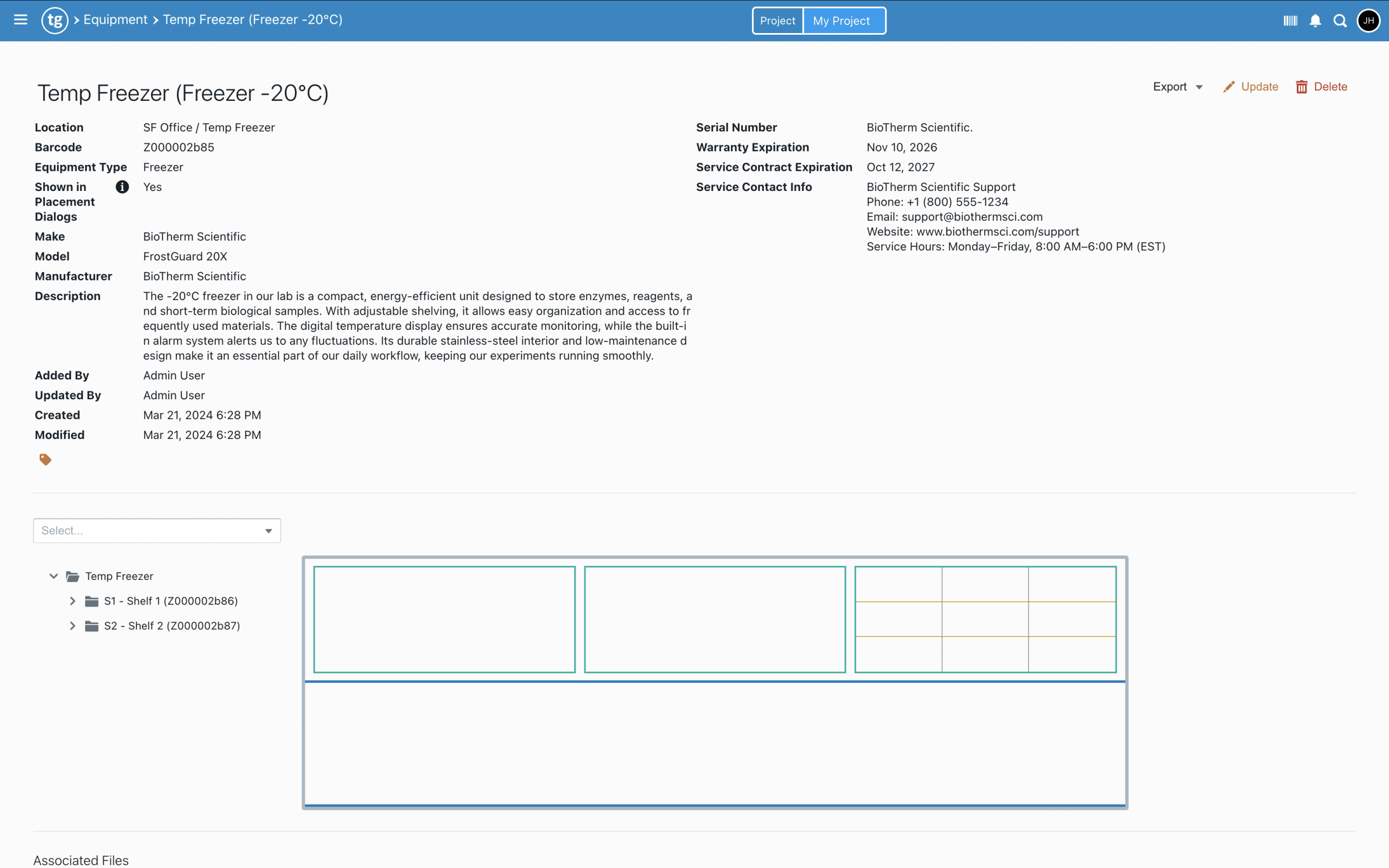Open the Select... dropdown above the tree

tap(157, 531)
